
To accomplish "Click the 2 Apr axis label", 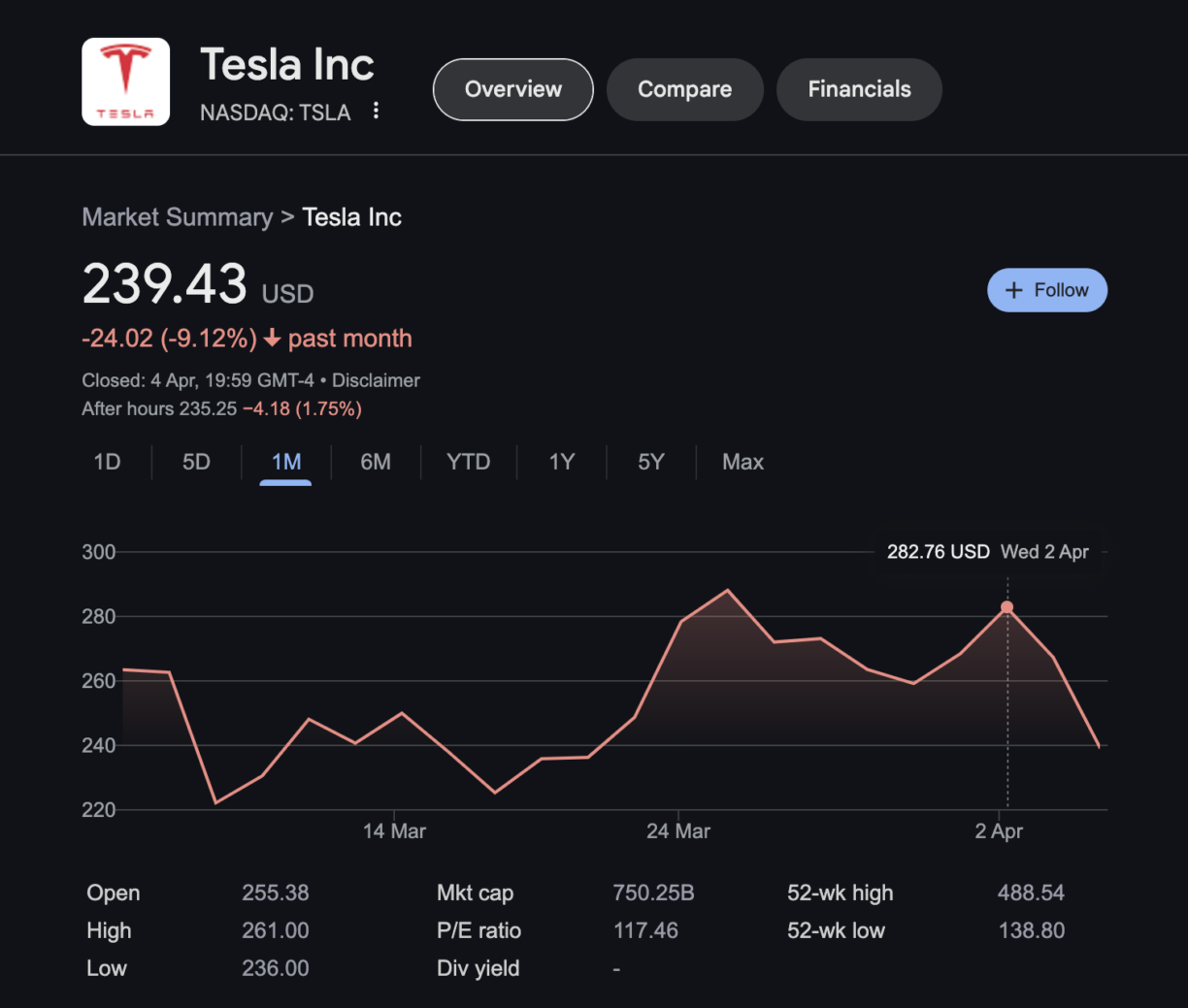I will tap(999, 830).
